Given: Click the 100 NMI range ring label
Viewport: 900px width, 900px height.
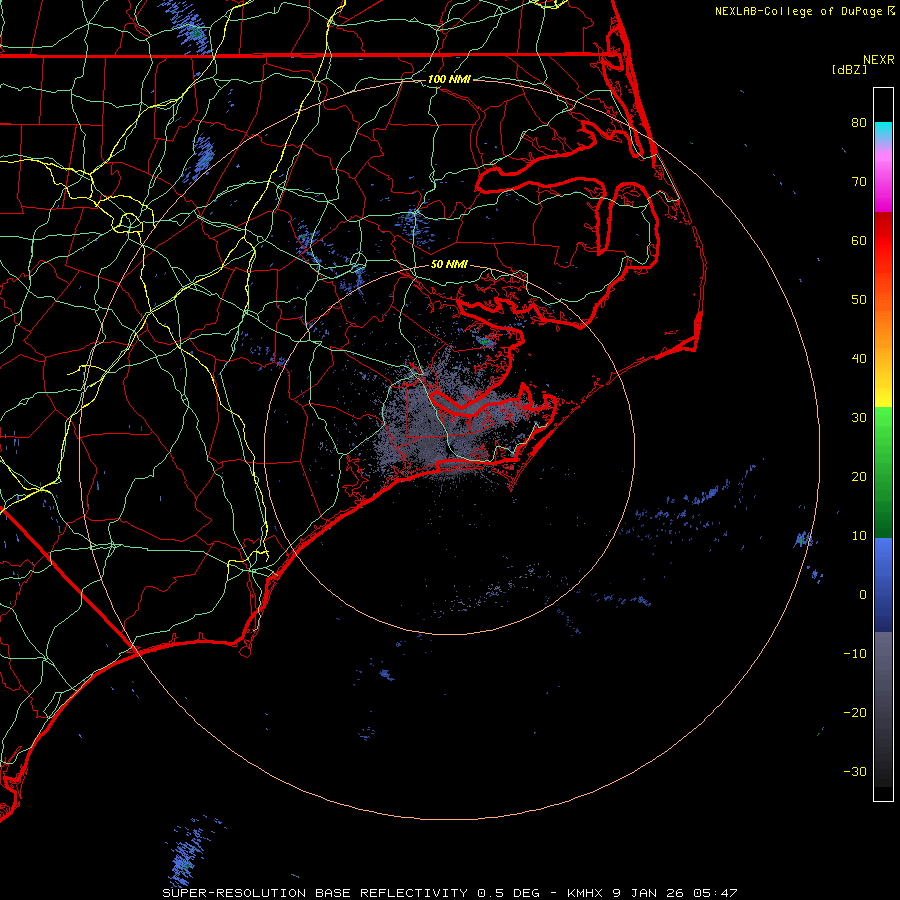Looking at the screenshot, I should click(x=449, y=79).
